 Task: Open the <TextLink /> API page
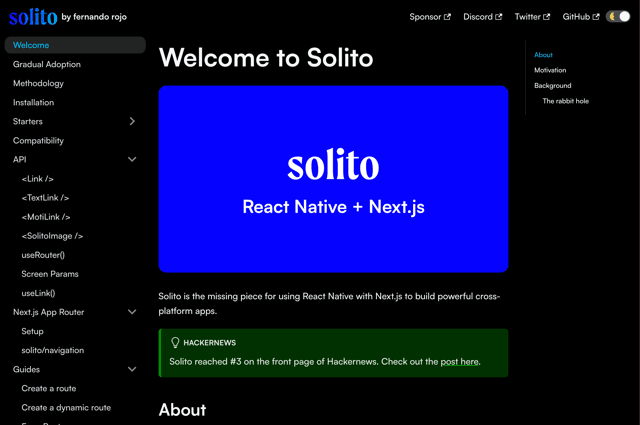click(x=45, y=198)
